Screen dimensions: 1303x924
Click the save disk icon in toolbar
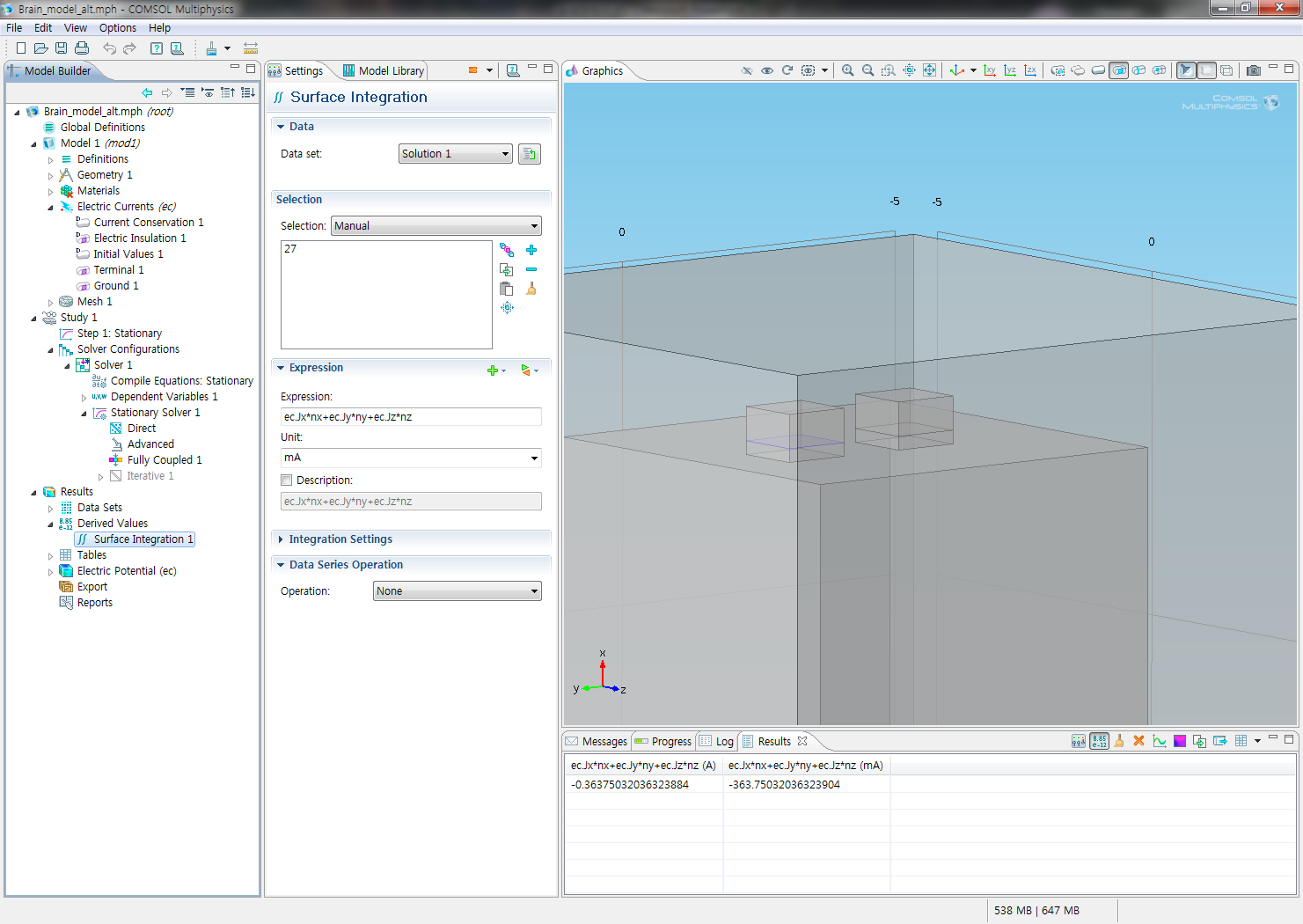pyautogui.click(x=61, y=48)
